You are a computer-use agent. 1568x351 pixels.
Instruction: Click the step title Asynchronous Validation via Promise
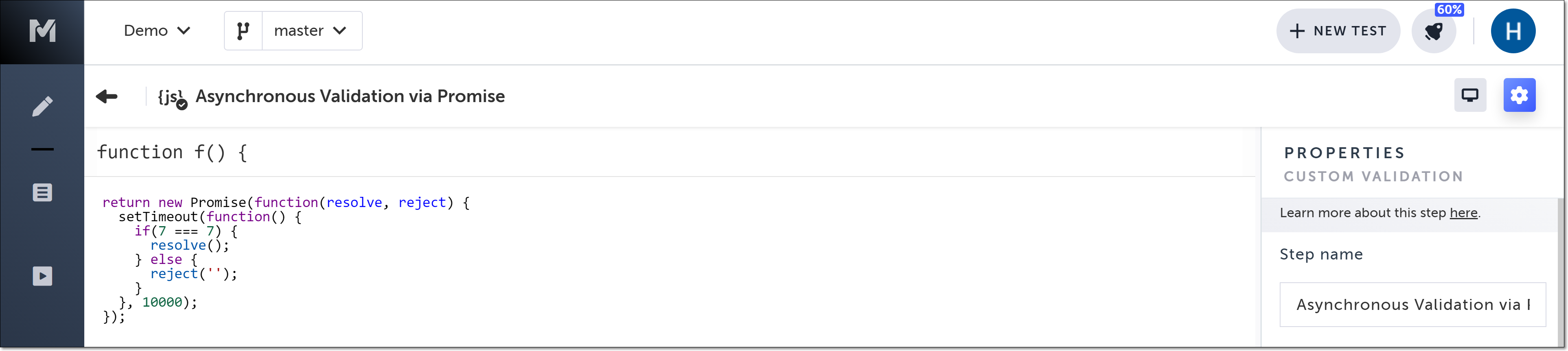[350, 96]
